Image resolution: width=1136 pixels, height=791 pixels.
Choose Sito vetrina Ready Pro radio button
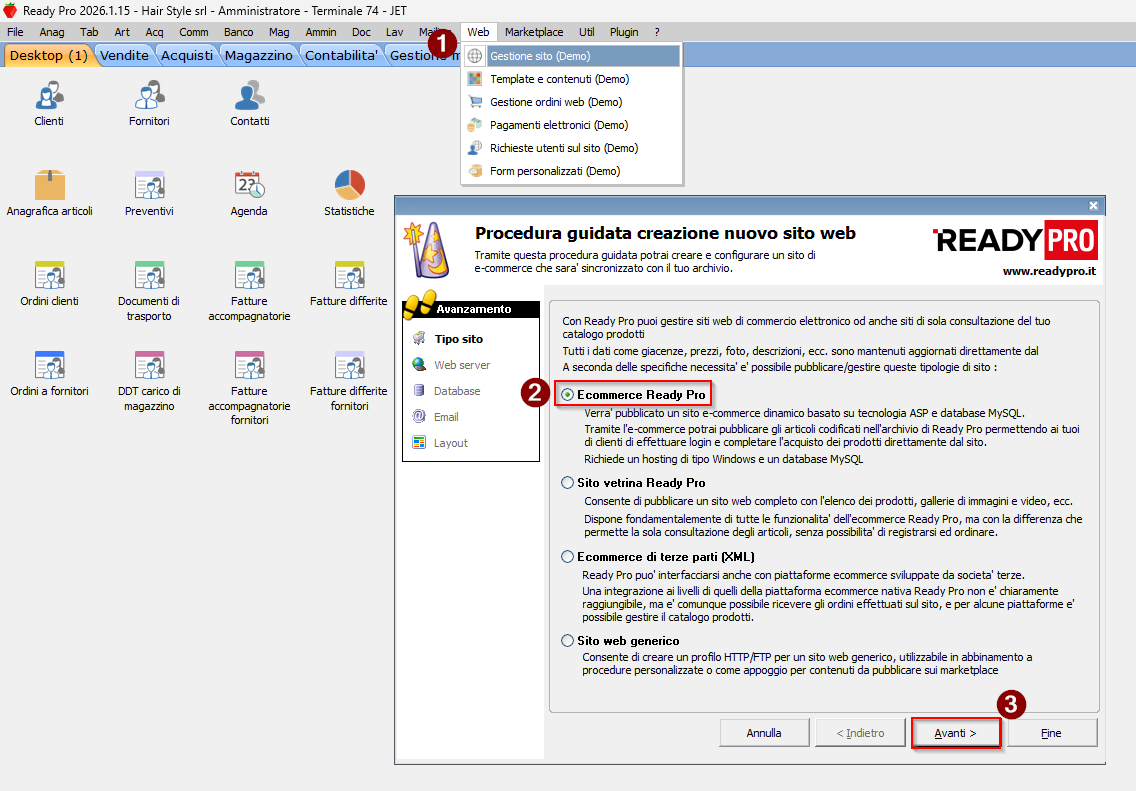click(568, 483)
